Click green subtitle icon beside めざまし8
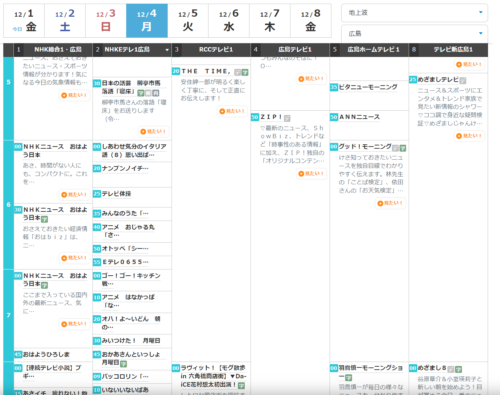 [459, 369]
